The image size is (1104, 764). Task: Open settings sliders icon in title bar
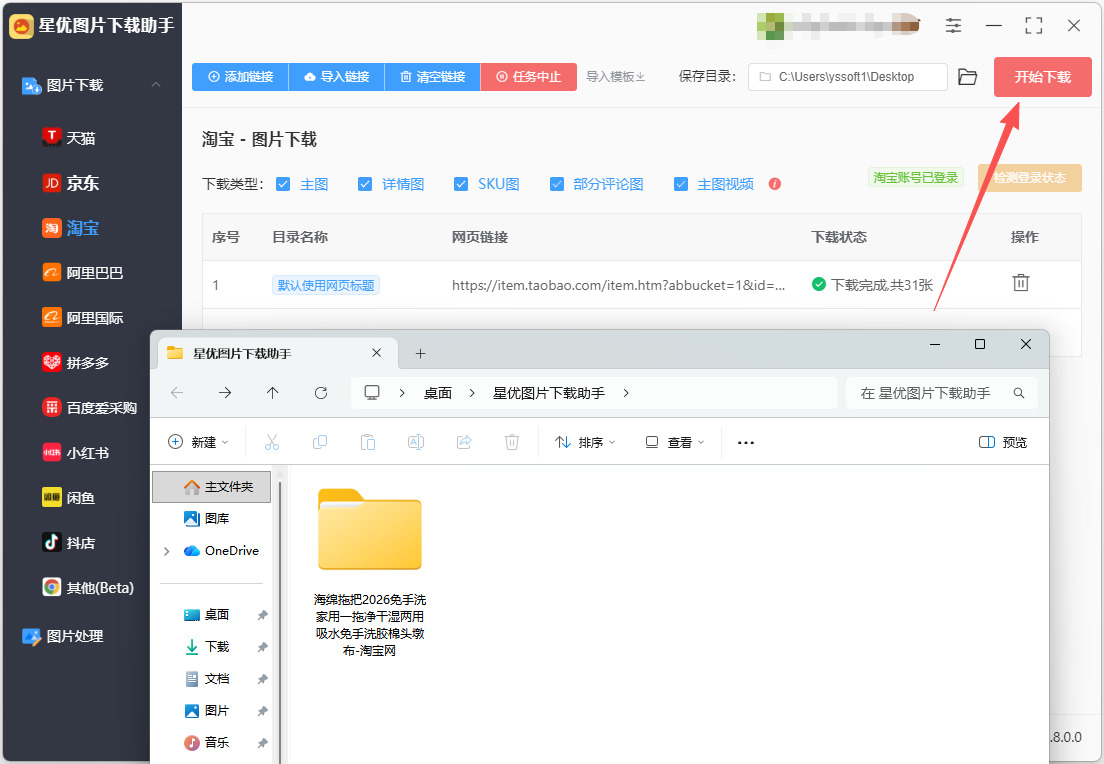click(953, 26)
